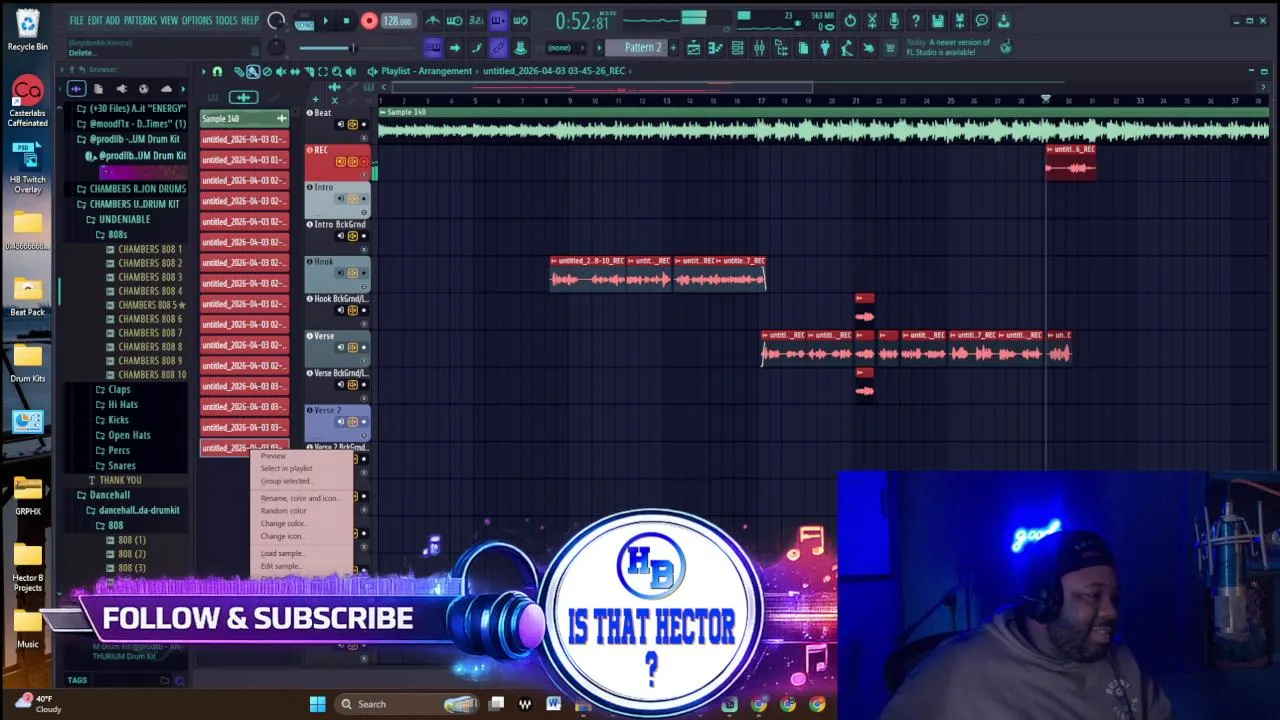Open the piano roll view icon
1280x720 pixels.
tap(715, 47)
